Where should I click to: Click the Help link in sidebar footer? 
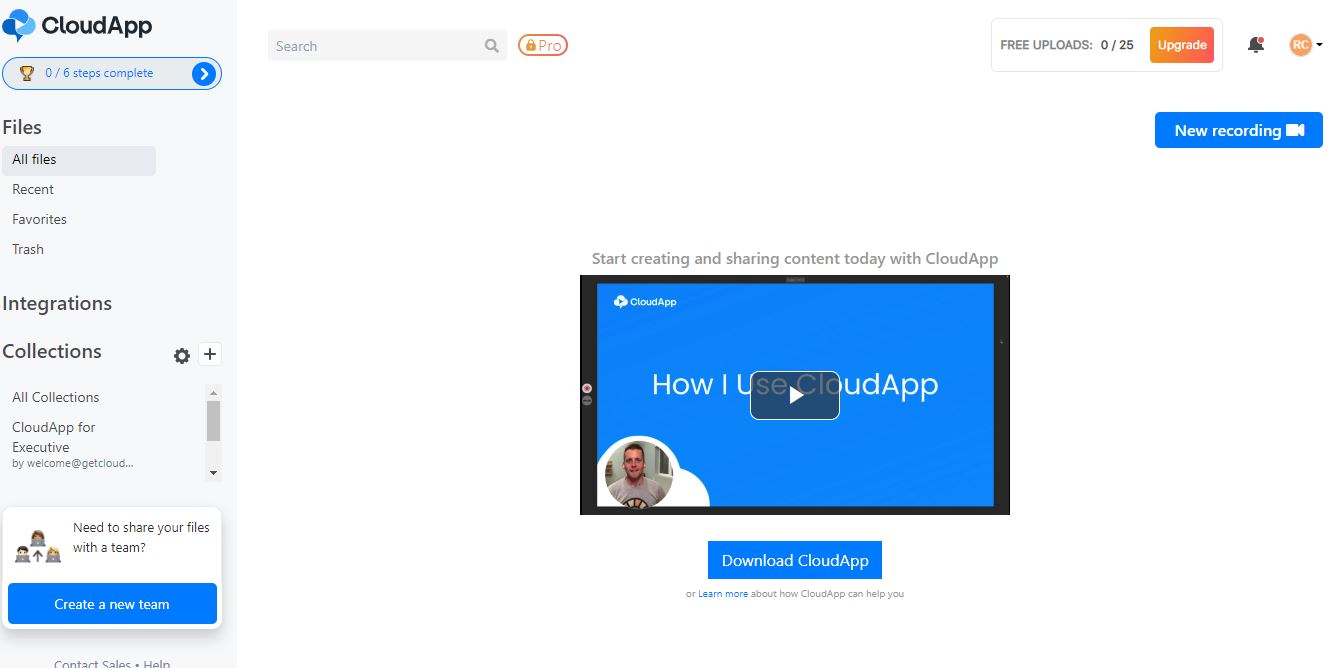coord(157,663)
